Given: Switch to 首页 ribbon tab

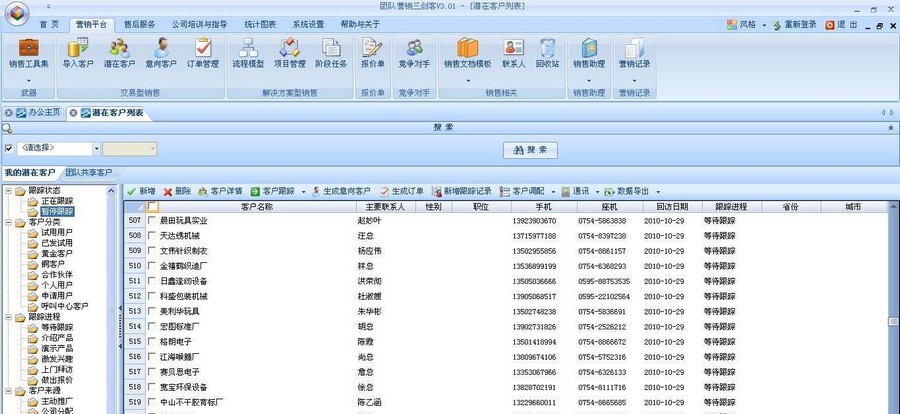Looking at the screenshot, I should click(x=49, y=25).
